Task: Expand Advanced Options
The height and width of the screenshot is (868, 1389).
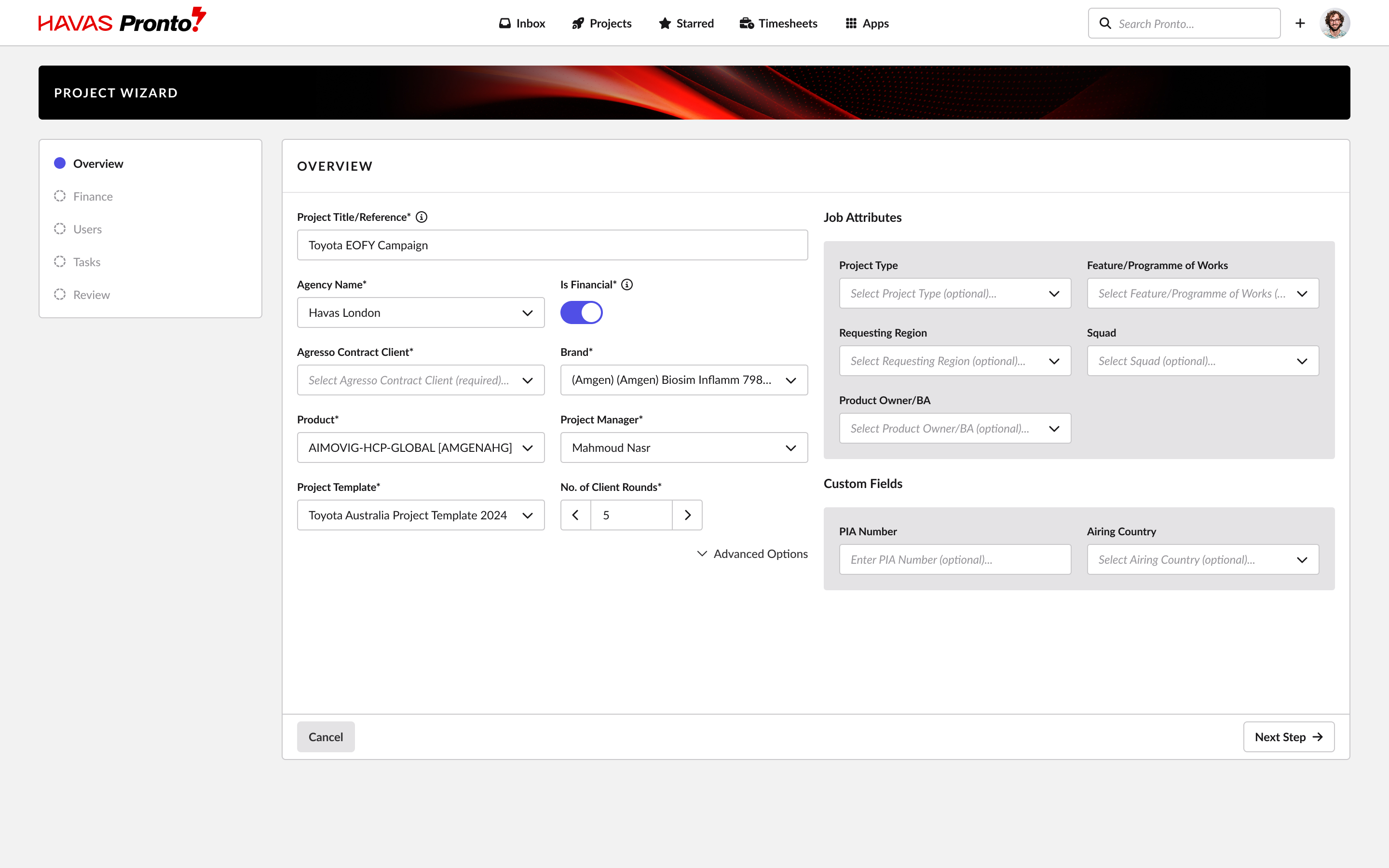Action: pyautogui.click(x=752, y=554)
